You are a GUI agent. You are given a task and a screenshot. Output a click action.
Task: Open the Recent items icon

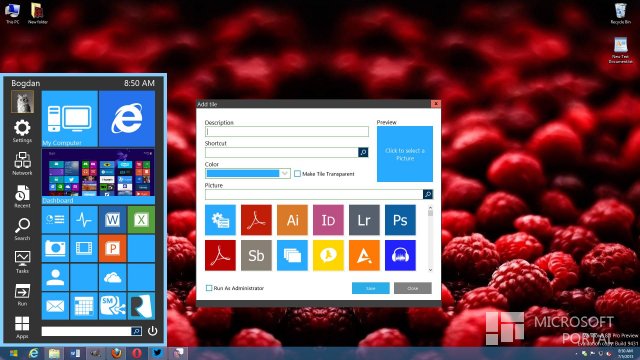[x=22, y=196]
